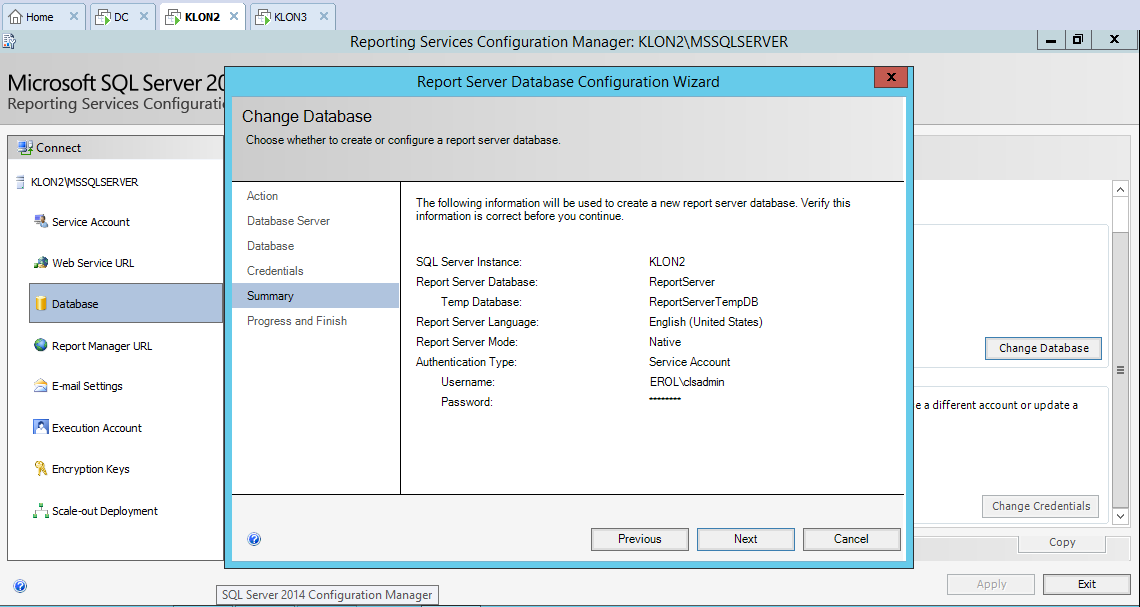Click the Service Account icon in sidebar

pyautogui.click(x=41, y=222)
